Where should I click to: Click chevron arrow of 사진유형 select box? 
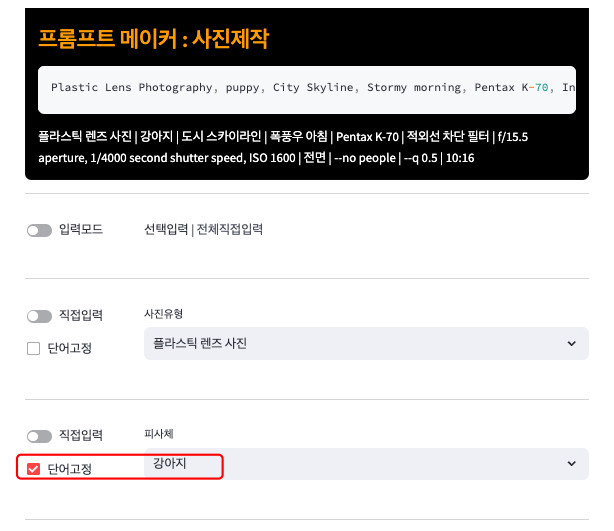(572, 343)
